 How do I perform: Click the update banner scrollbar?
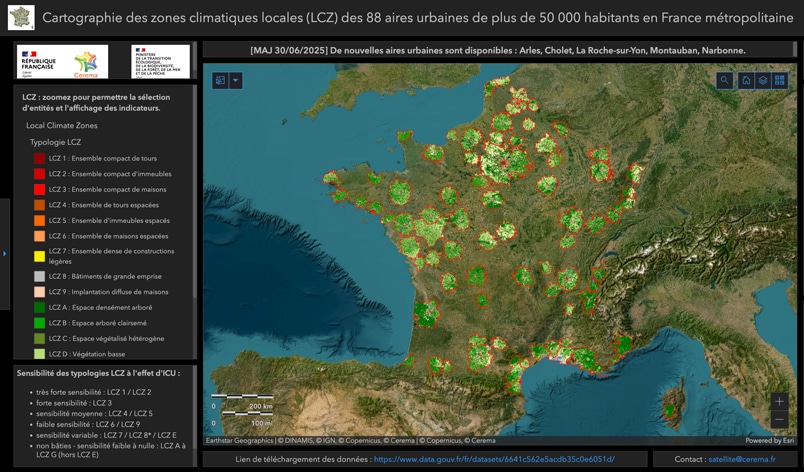[795, 49]
